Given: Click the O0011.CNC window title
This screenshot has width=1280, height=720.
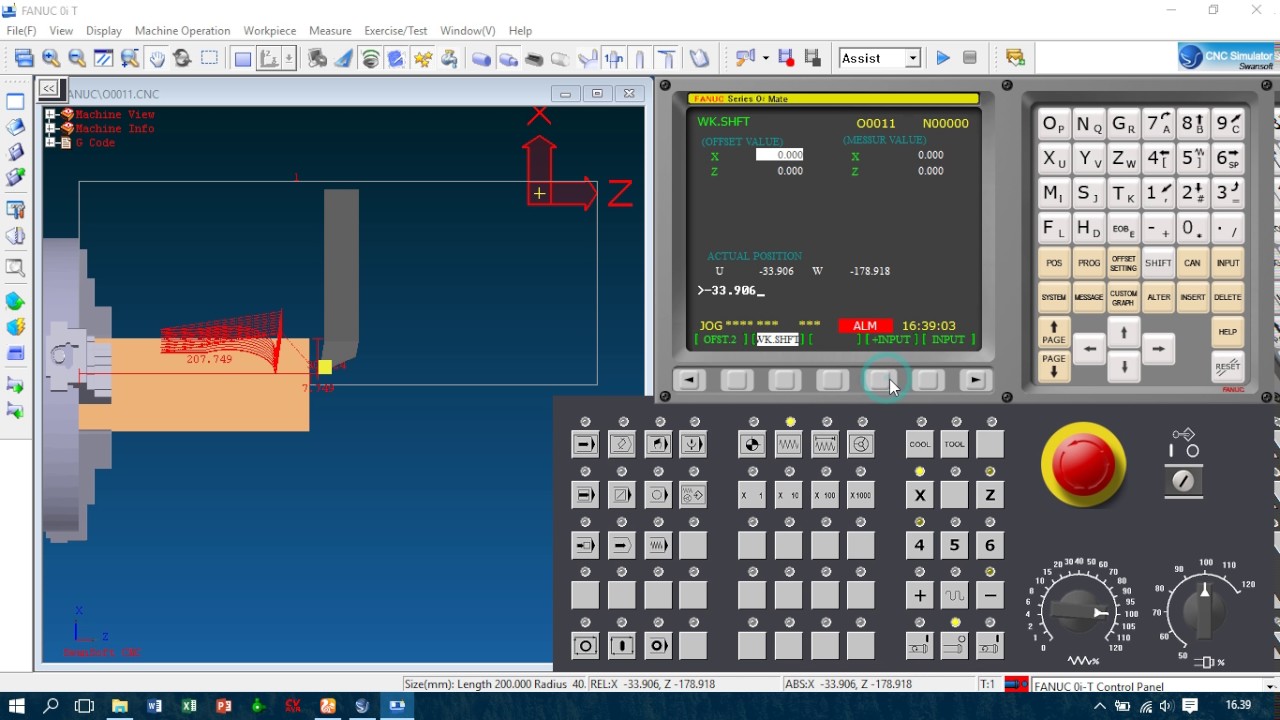Looking at the screenshot, I should pos(113,94).
